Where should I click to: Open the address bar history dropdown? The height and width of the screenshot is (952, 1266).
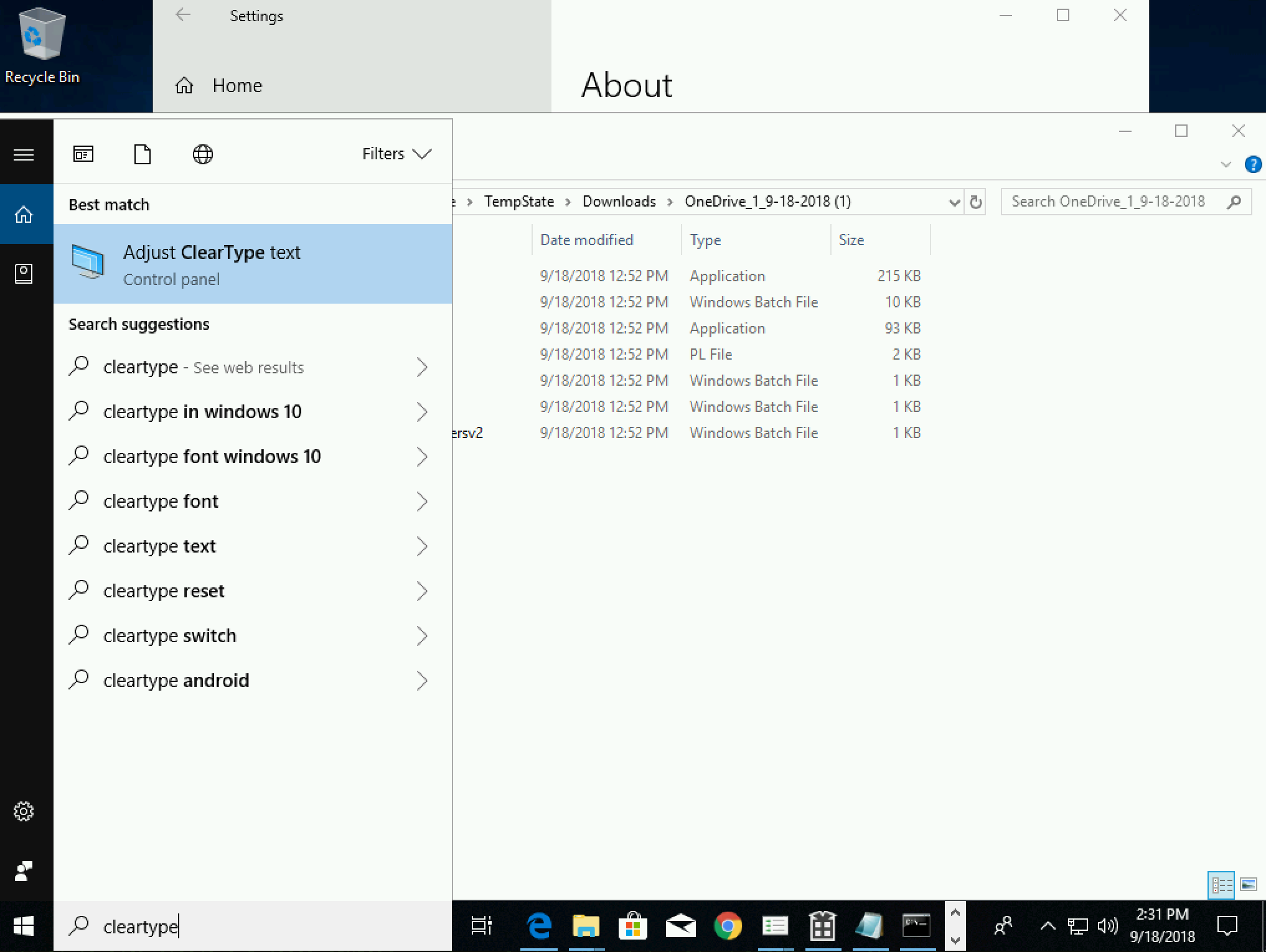[x=954, y=201]
